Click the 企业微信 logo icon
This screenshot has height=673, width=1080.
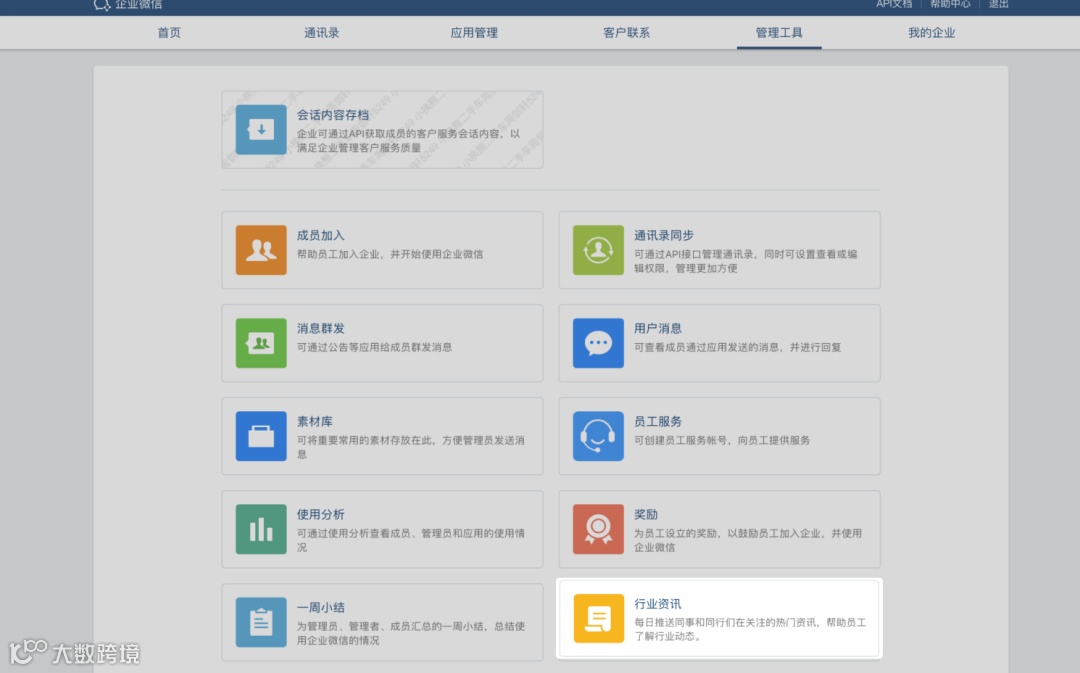(x=102, y=5)
